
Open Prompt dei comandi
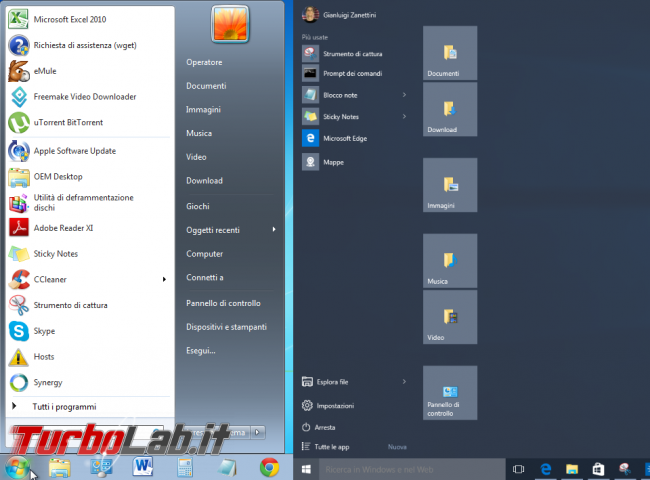[x=354, y=73]
